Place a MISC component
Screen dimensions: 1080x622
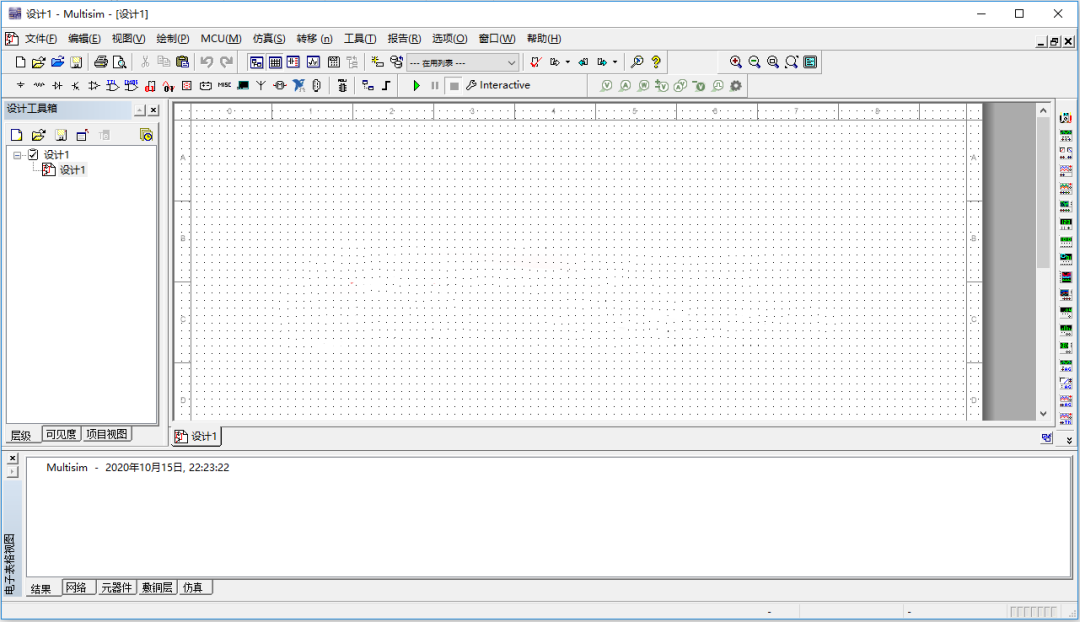[224, 85]
